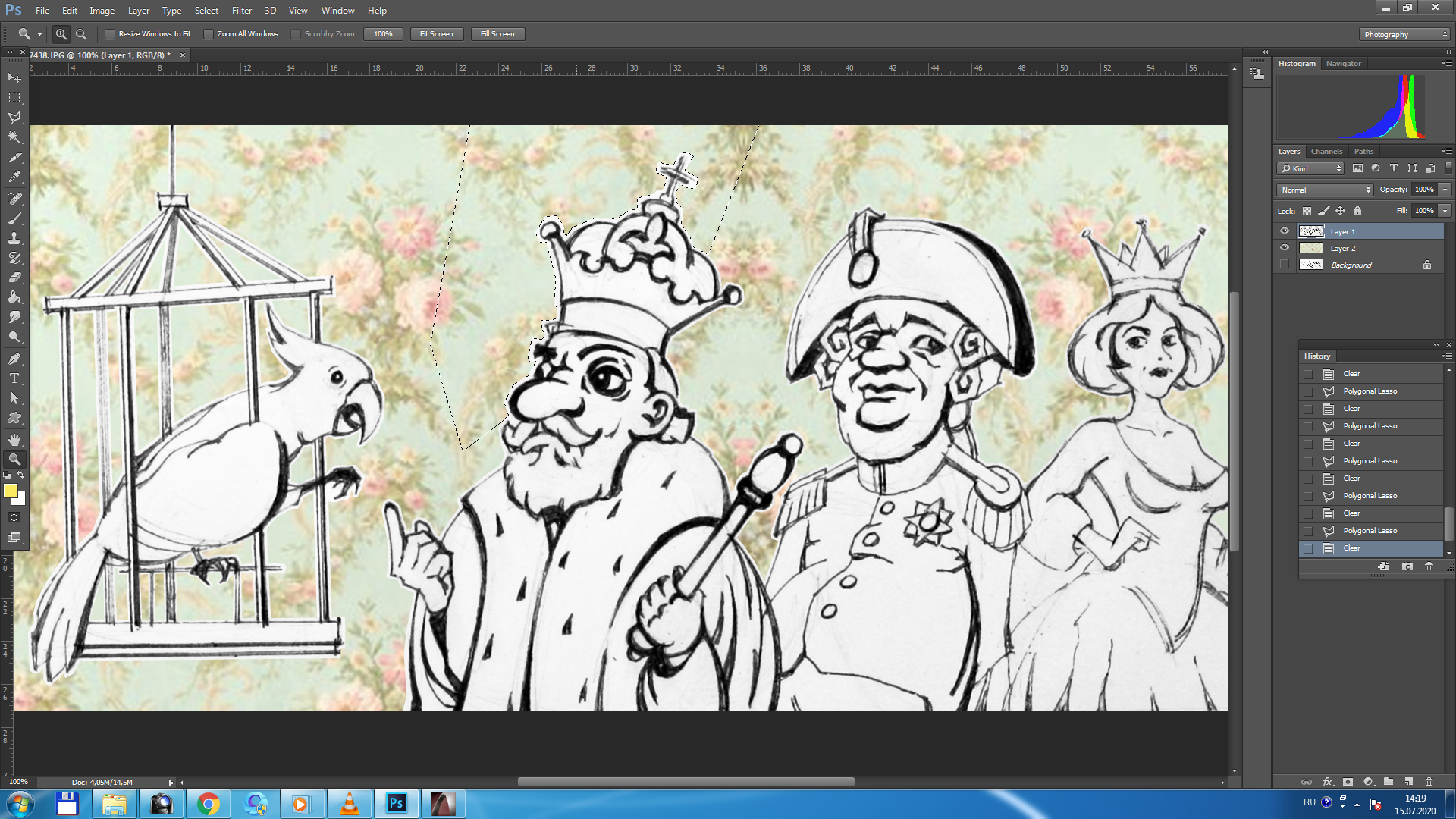The width and height of the screenshot is (1456, 819).
Task: Toggle Quick Mask mode
Action: tap(14, 518)
